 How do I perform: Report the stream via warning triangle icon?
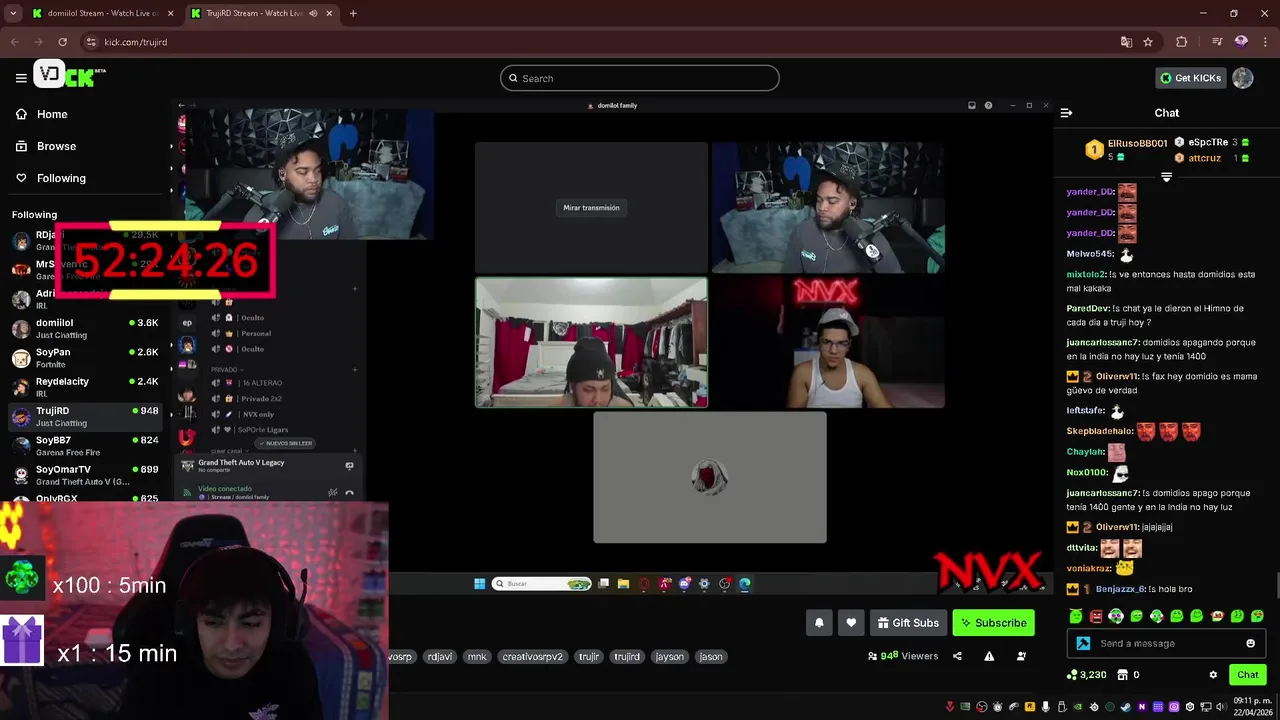click(x=989, y=656)
